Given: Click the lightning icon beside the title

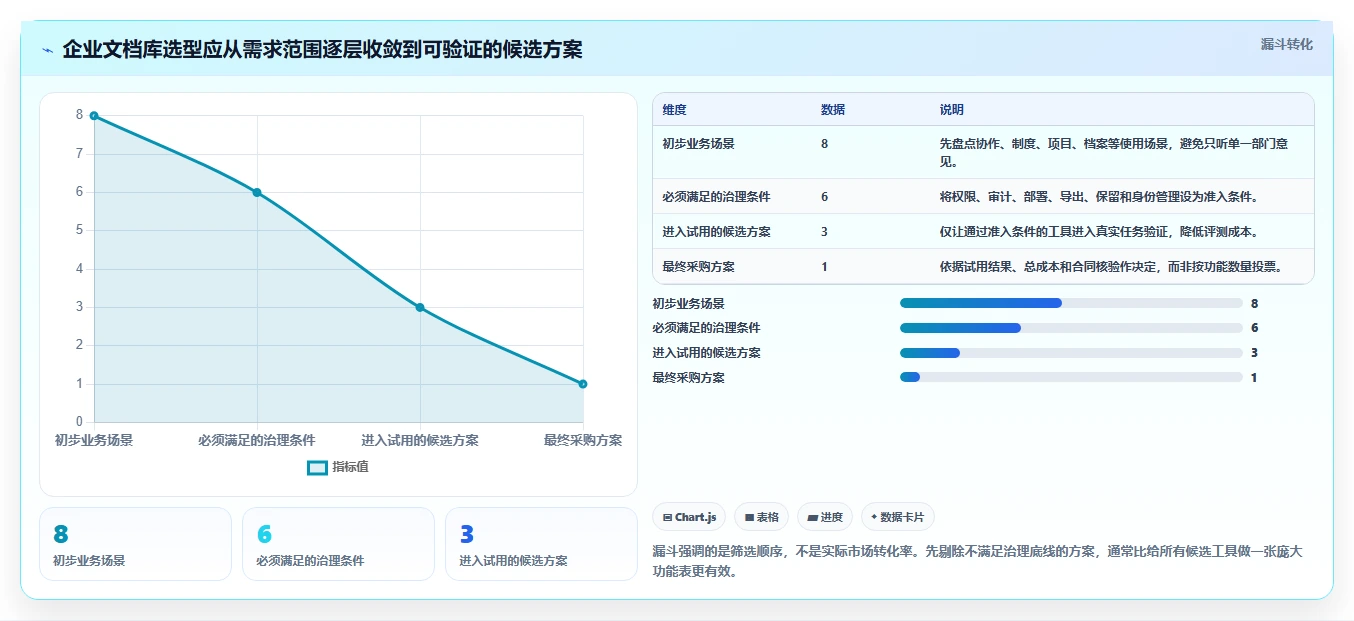Looking at the screenshot, I should tap(47, 50).
